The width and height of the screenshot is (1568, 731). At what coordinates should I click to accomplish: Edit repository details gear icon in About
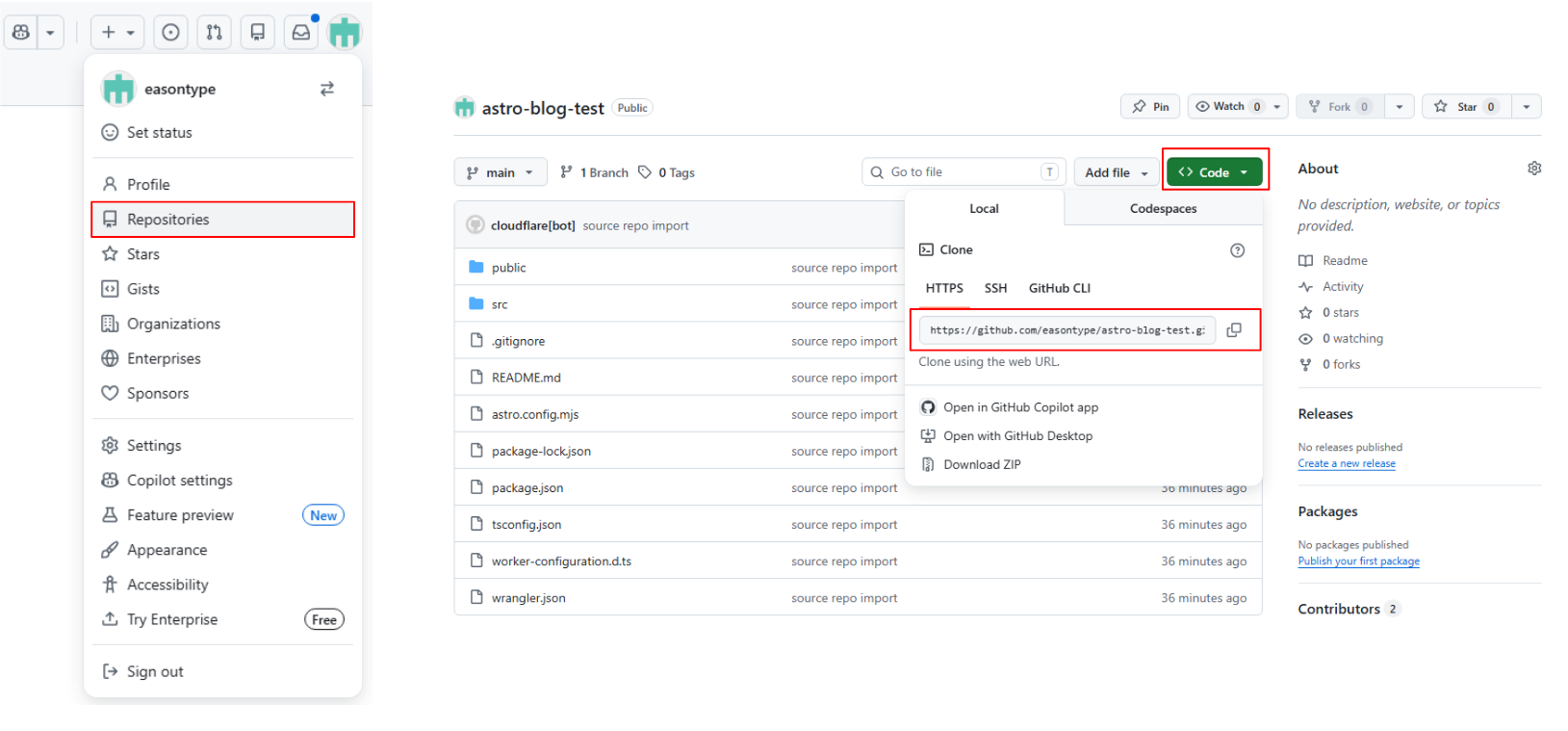(x=1534, y=169)
